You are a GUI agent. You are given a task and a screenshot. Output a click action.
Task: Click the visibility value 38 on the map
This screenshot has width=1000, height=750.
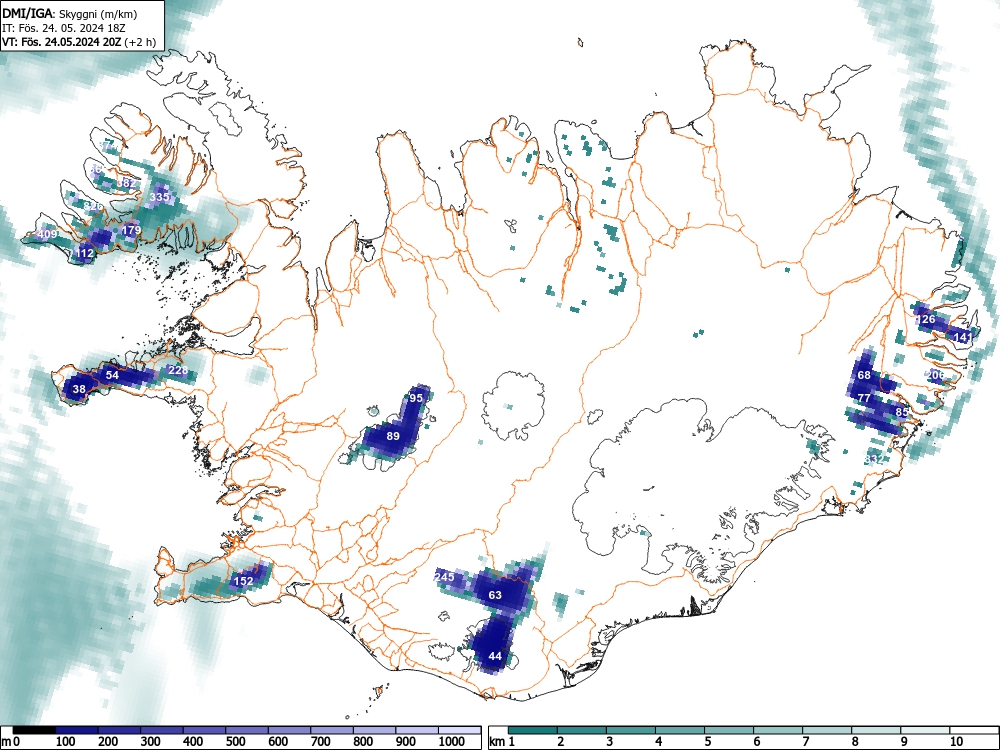click(x=79, y=389)
